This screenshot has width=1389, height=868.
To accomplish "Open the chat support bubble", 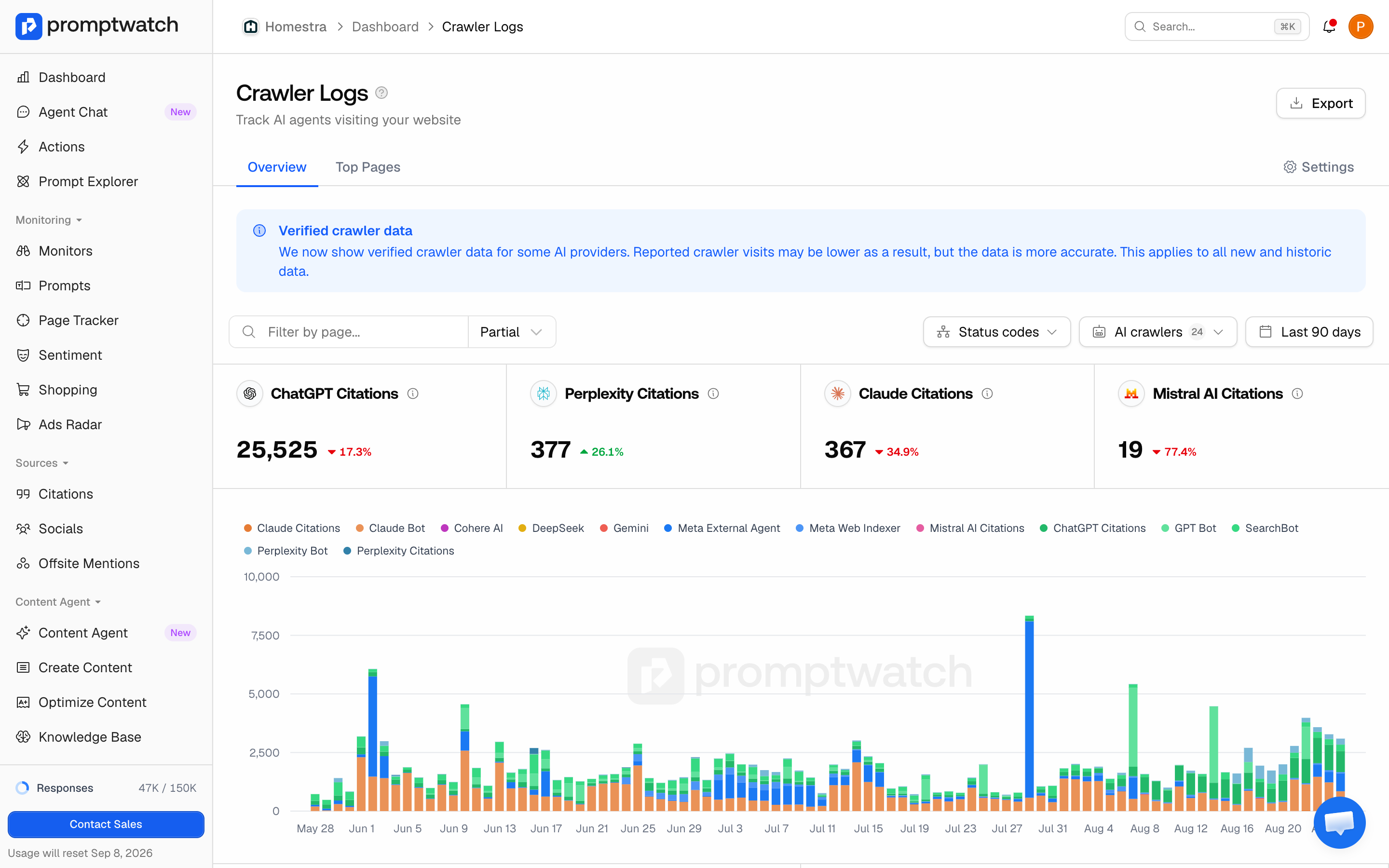I will click(x=1339, y=822).
